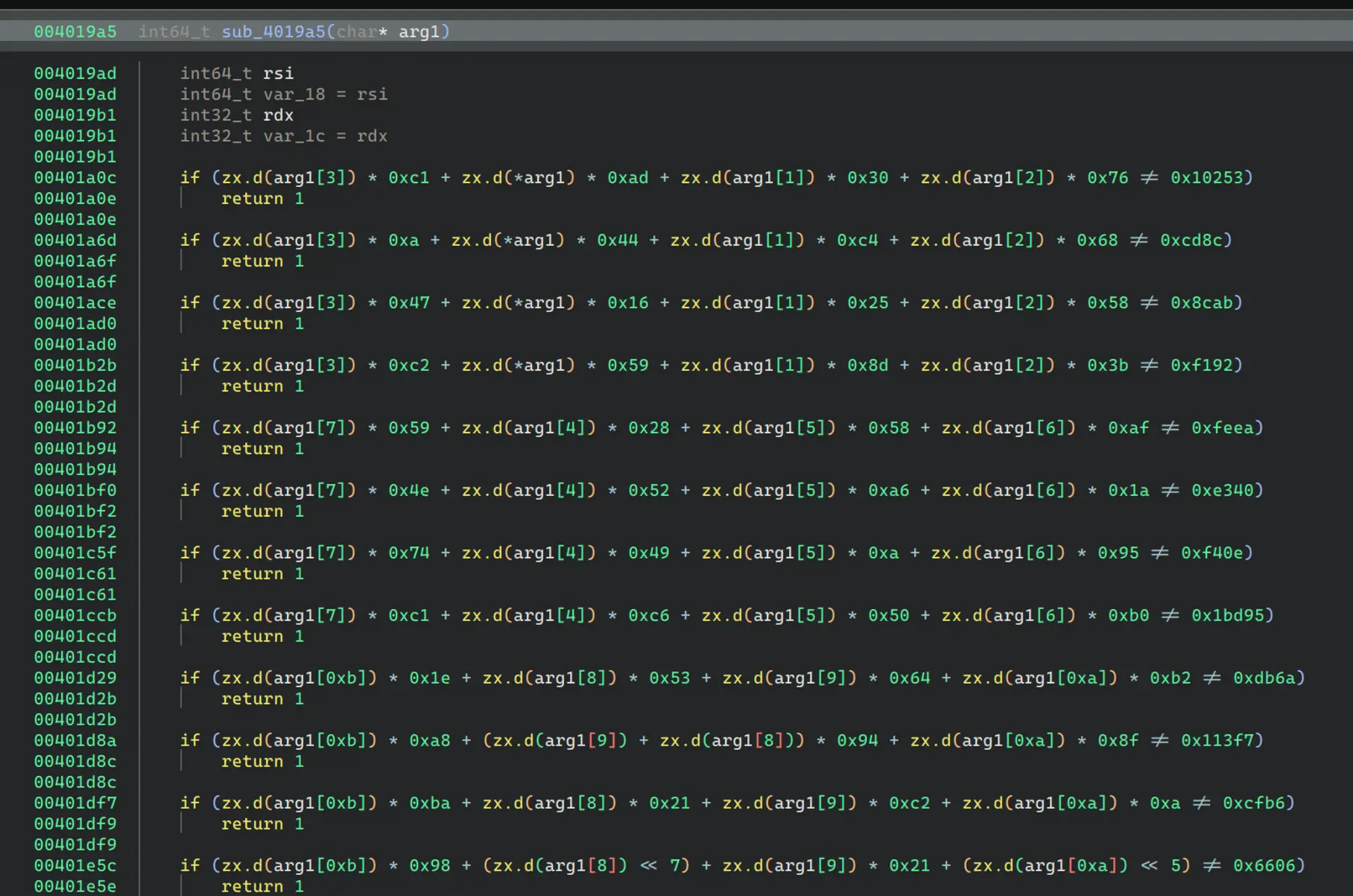Click the address 00401ace in the gutter
The height and width of the screenshot is (896, 1353).
75,303
